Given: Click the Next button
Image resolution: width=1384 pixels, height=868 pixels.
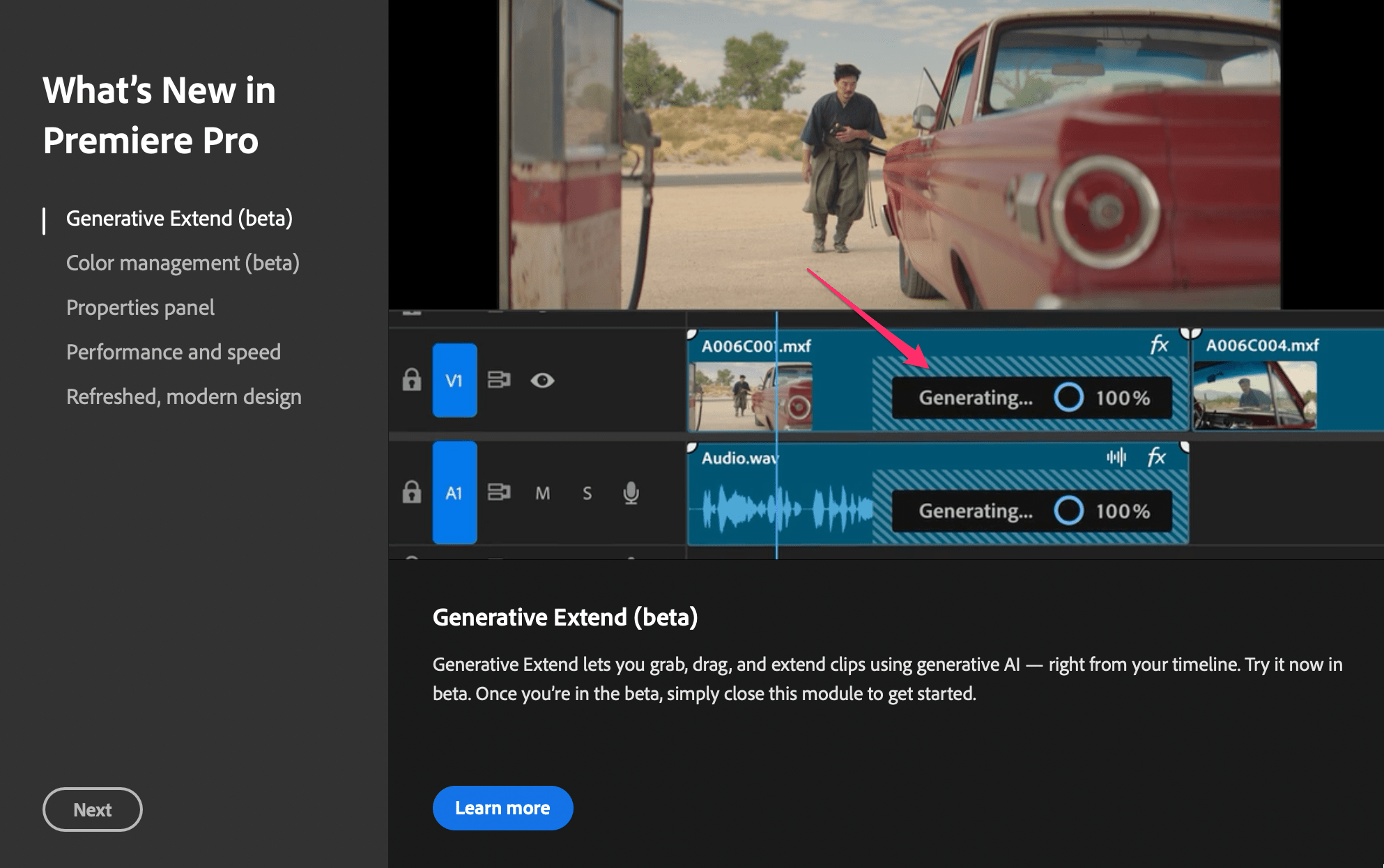Looking at the screenshot, I should click(x=93, y=809).
